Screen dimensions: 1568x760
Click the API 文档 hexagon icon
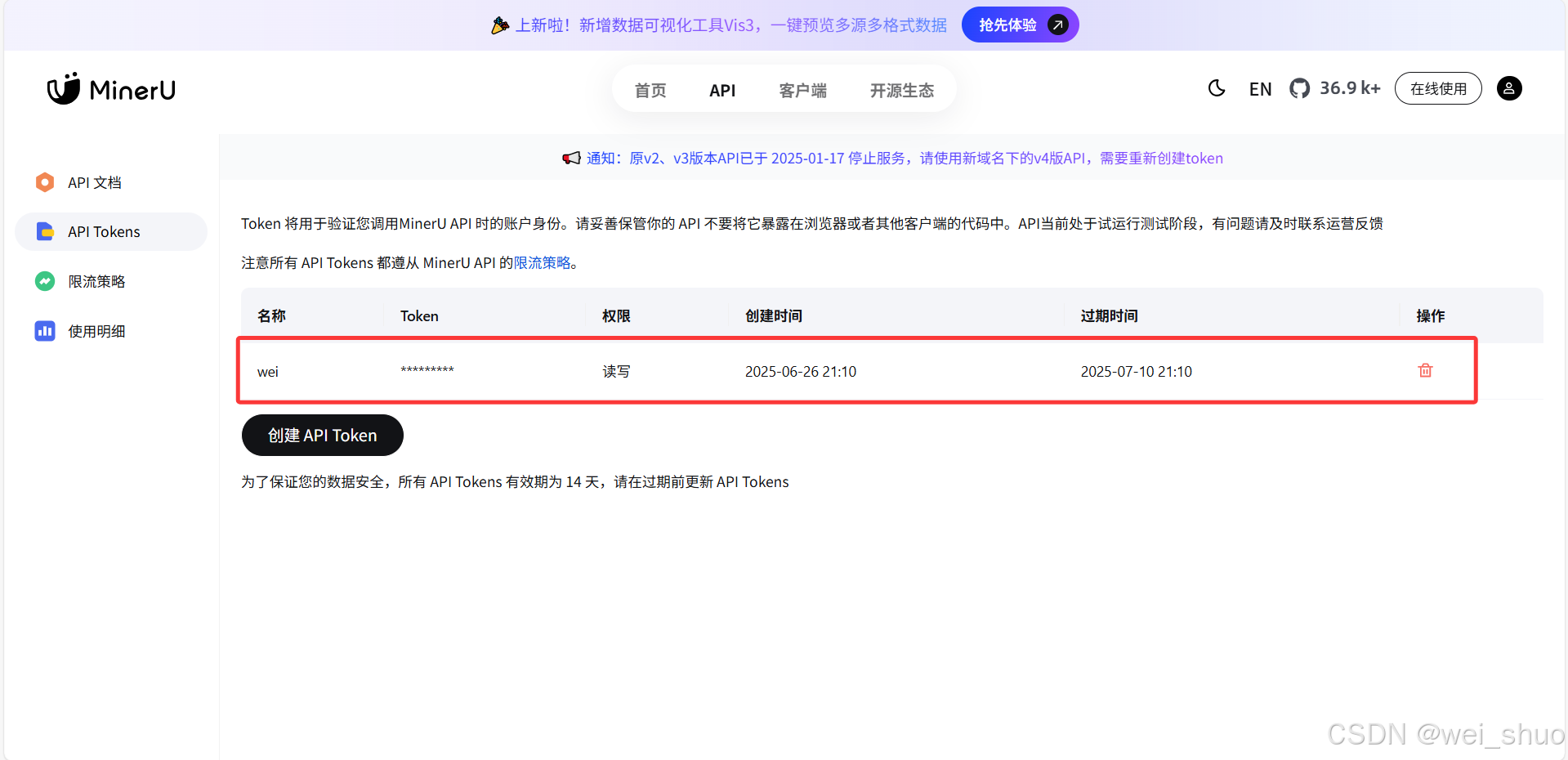point(45,182)
